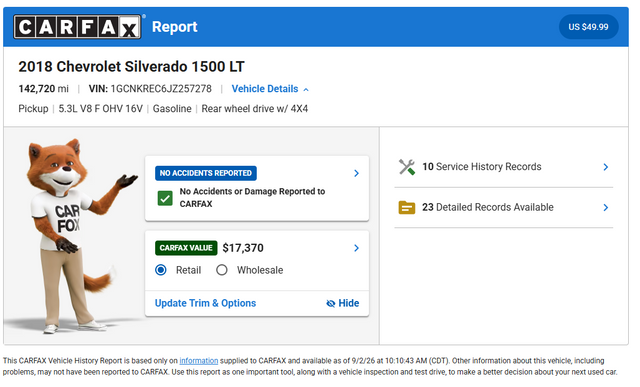Expand the 23 Detailed Records Available chevron
The height and width of the screenshot is (387, 640).
coord(606,208)
